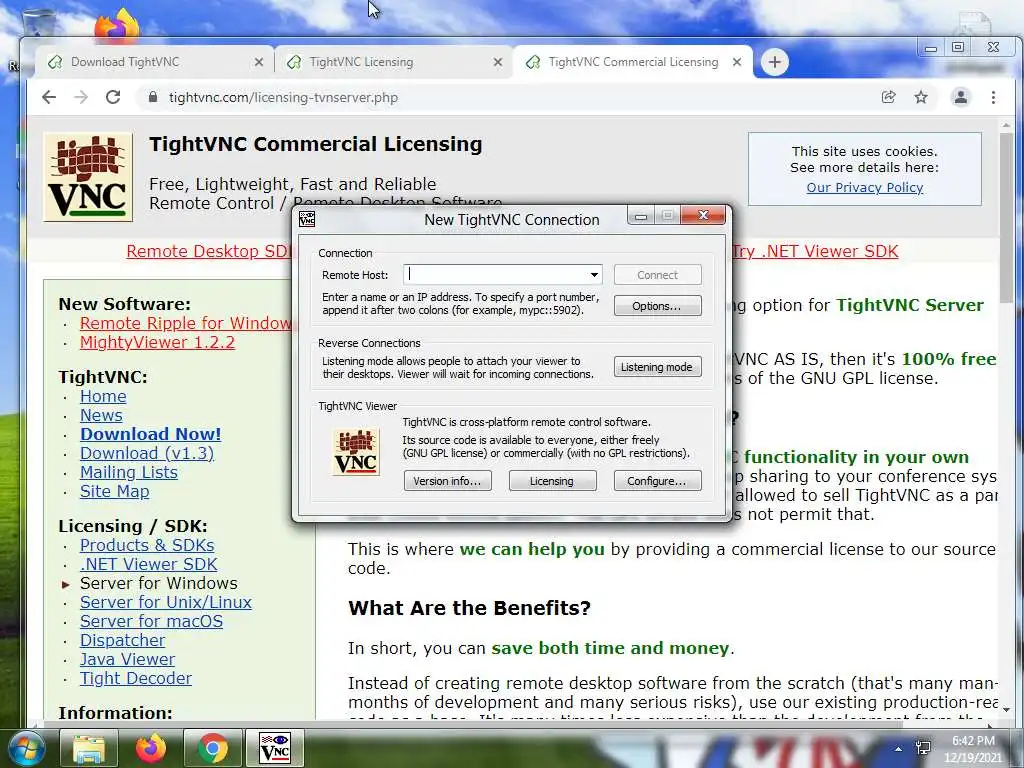Click the page vertical scrollbar thumb

[1006, 216]
